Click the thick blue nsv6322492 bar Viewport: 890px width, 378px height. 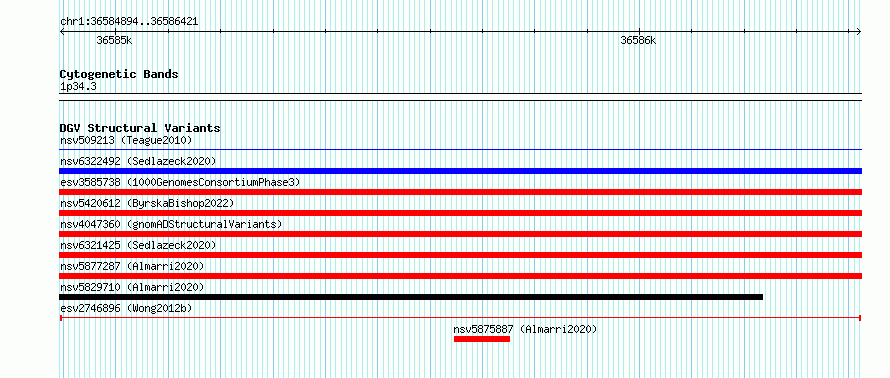(460, 171)
